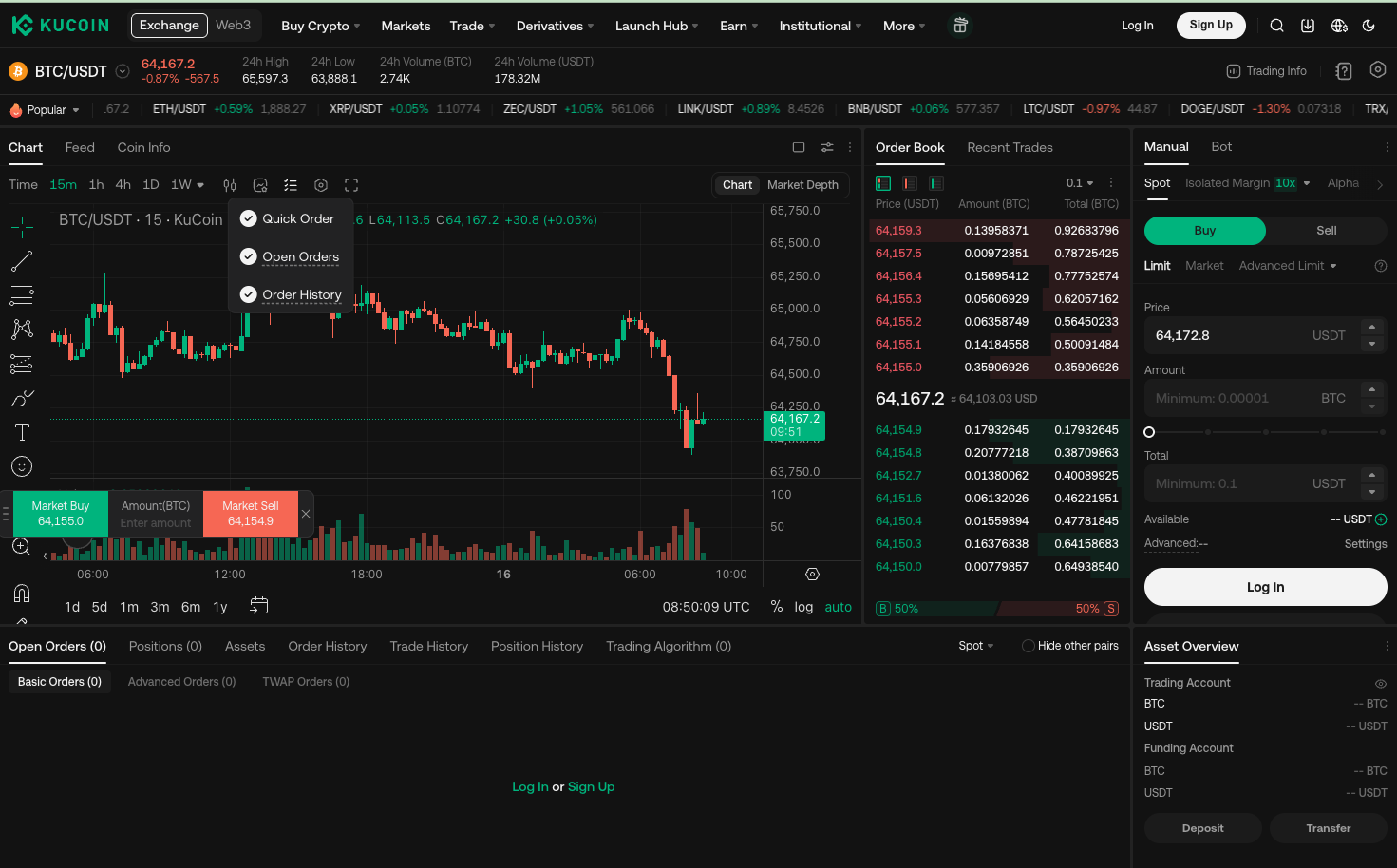
Task: Click the app download icon in header
Action: pyautogui.click(x=1308, y=26)
